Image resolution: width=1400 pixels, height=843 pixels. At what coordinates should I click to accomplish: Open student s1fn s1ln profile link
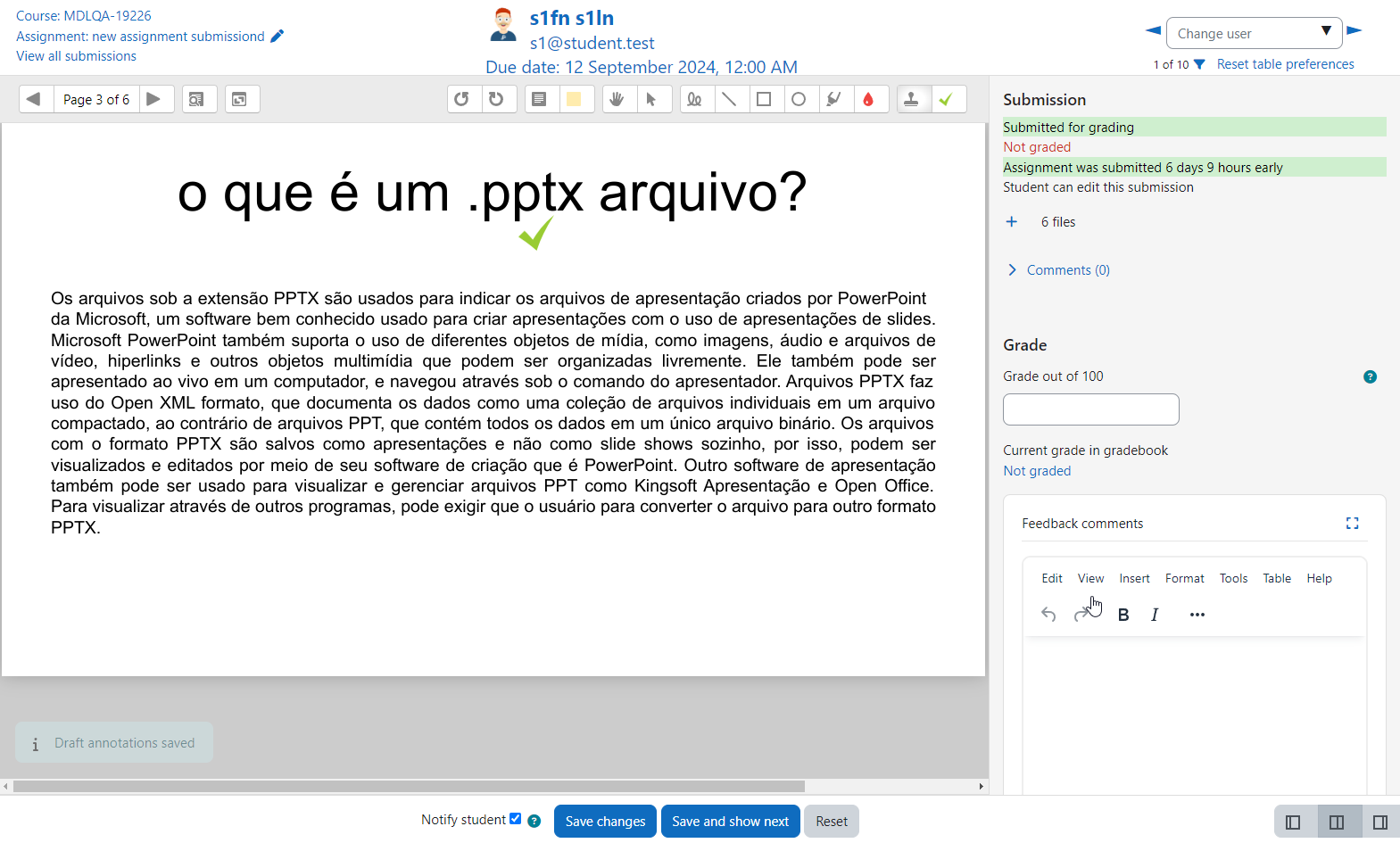pos(572,18)
